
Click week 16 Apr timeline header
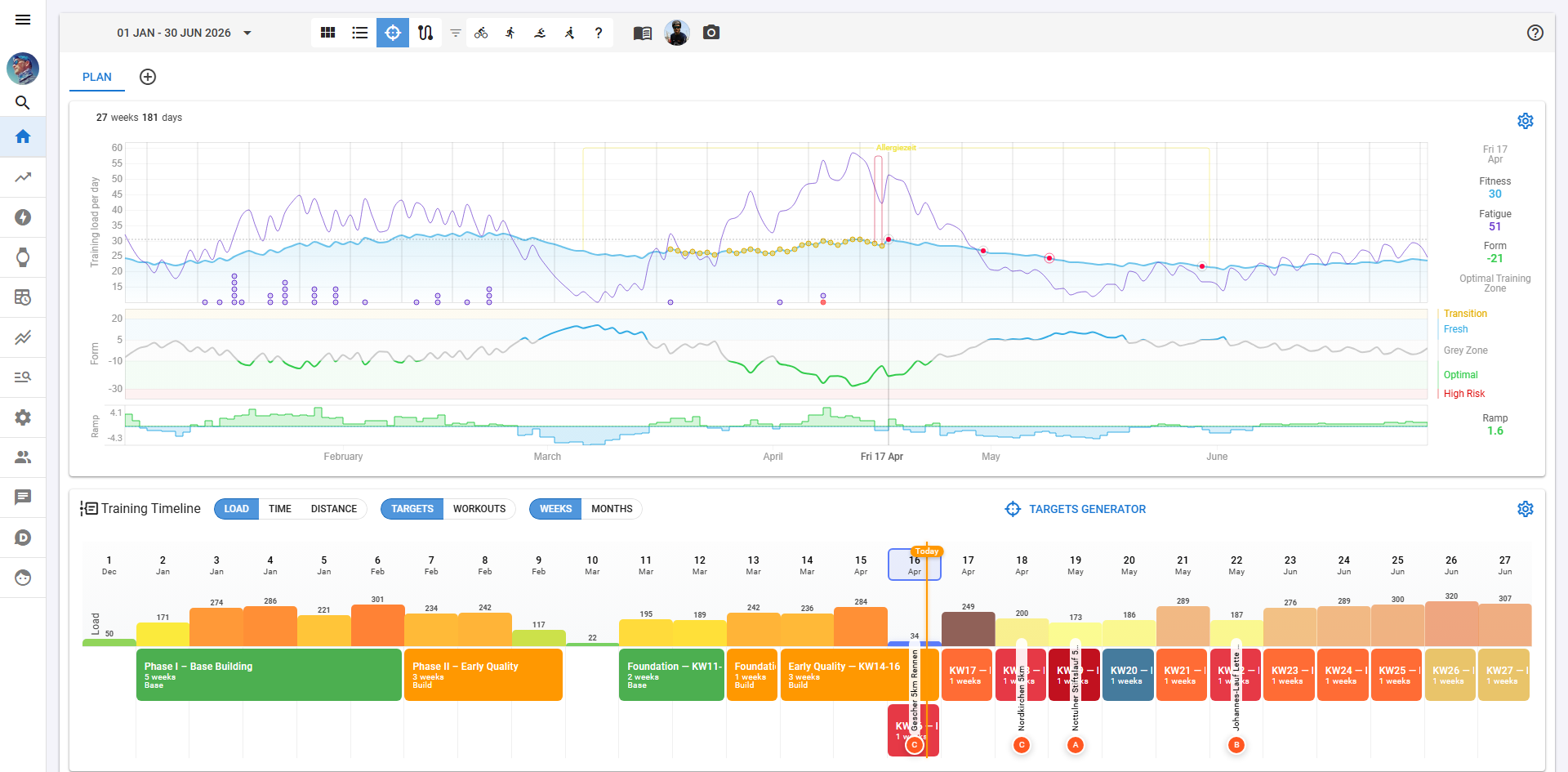(914, 564)
